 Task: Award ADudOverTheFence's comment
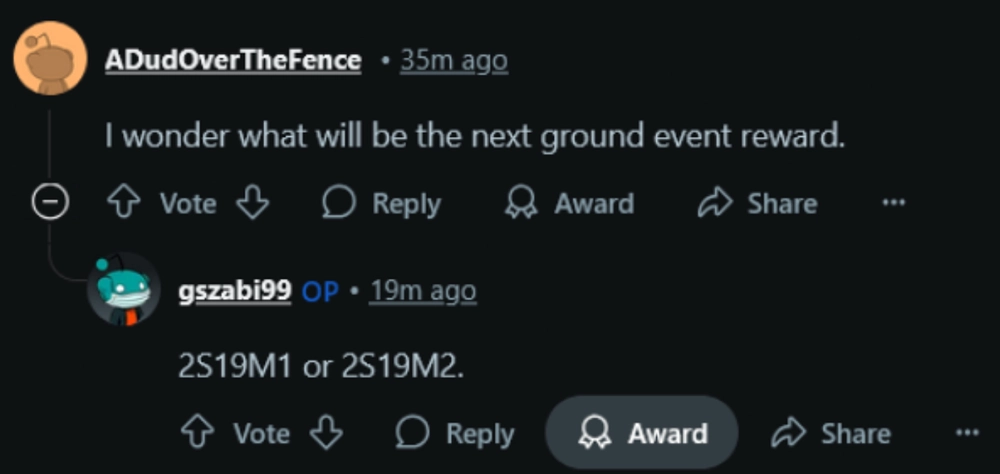(x=569, y=204)
